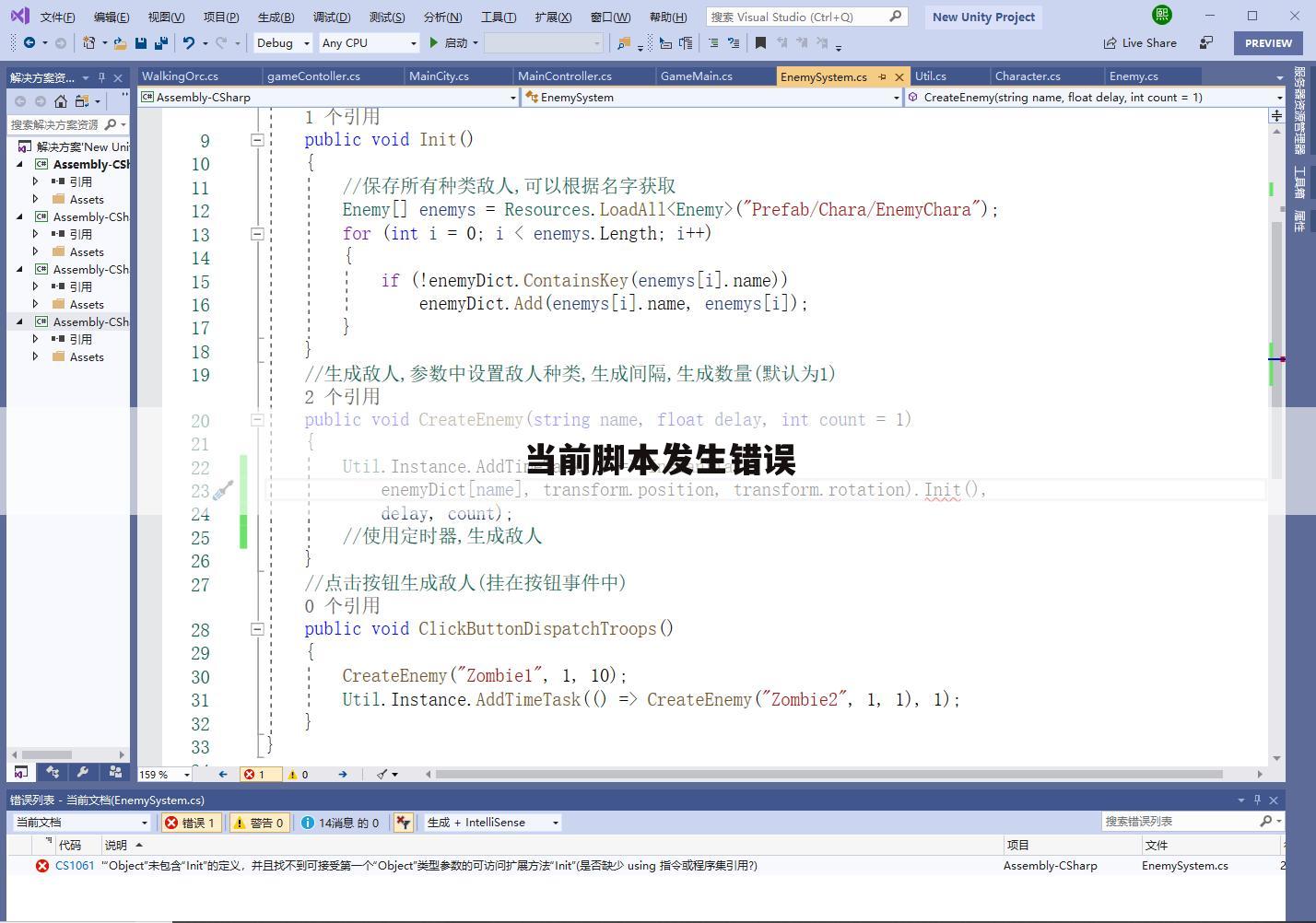Click the PREVIEW button
The height and width of the screenshot is (923, 1316).
pos(1268,42)
